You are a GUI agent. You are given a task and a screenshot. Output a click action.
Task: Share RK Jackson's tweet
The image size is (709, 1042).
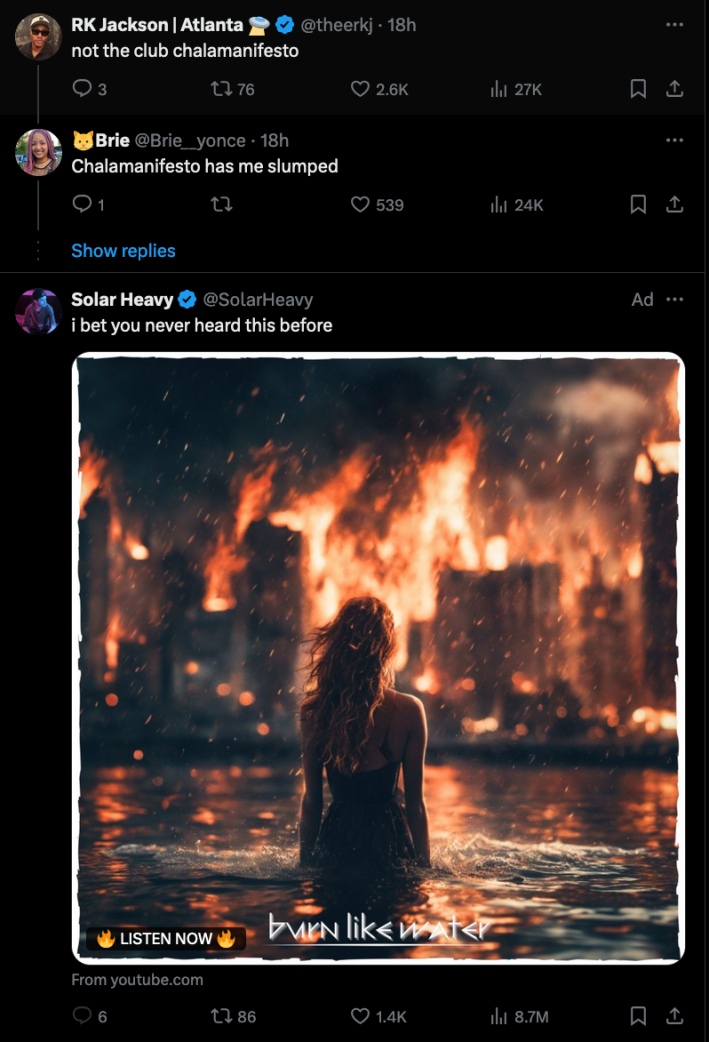click(x=675, y=89)
